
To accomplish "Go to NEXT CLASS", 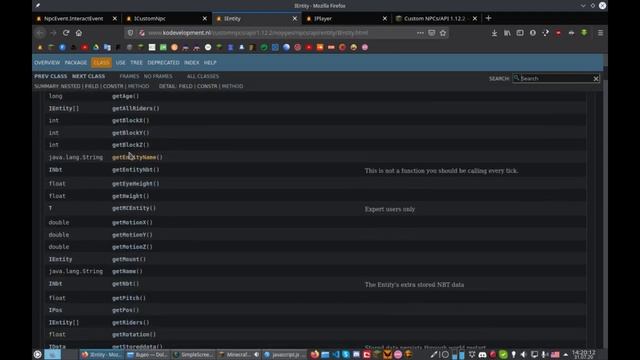I will click(x=88, y=76).
